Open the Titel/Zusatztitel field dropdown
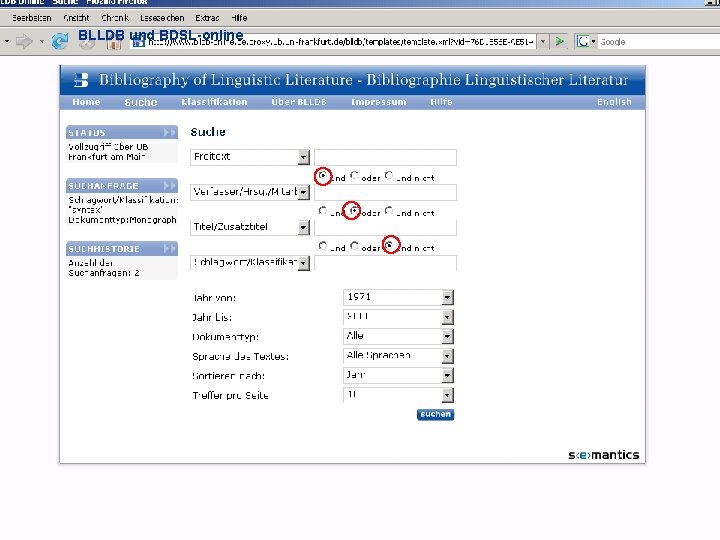The height and width of the screenshot is (540, 720). [x=304, y=227]
